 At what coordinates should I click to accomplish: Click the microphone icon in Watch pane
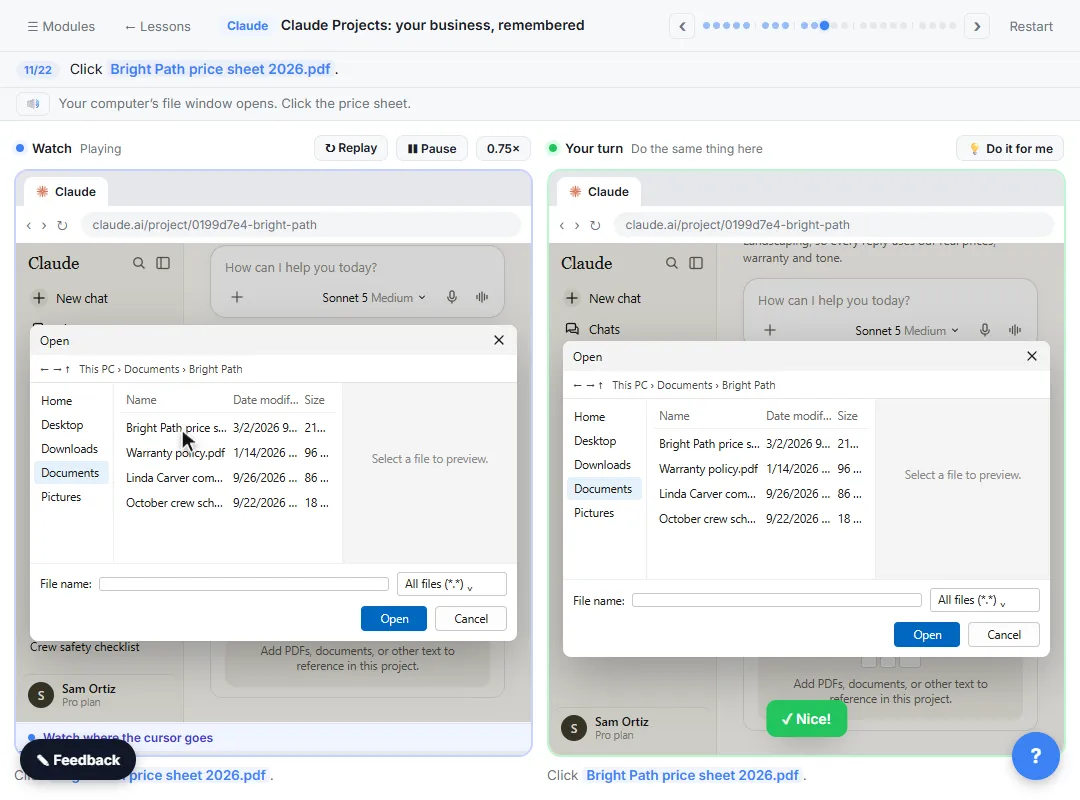(452, 297)
